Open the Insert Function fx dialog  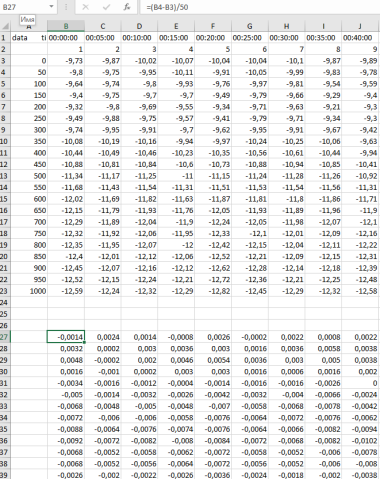[x=127, y=7]
